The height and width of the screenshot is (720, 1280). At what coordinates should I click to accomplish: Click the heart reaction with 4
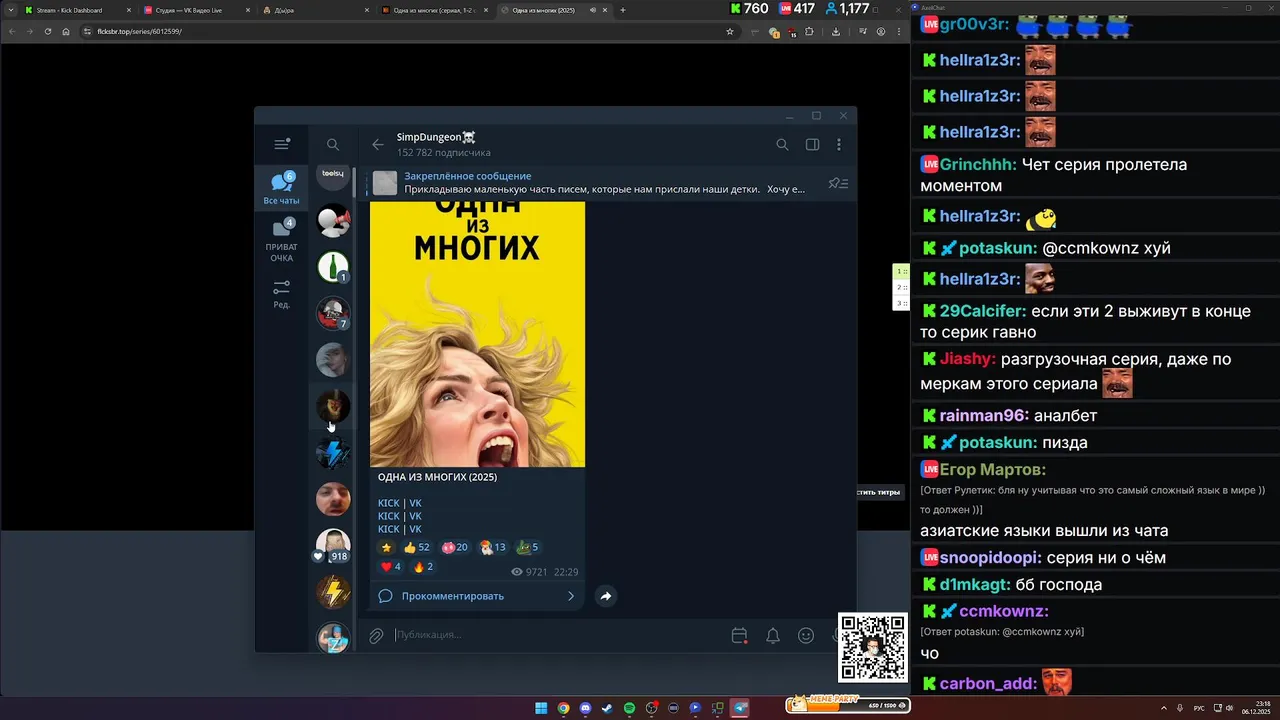coord(391,567)
